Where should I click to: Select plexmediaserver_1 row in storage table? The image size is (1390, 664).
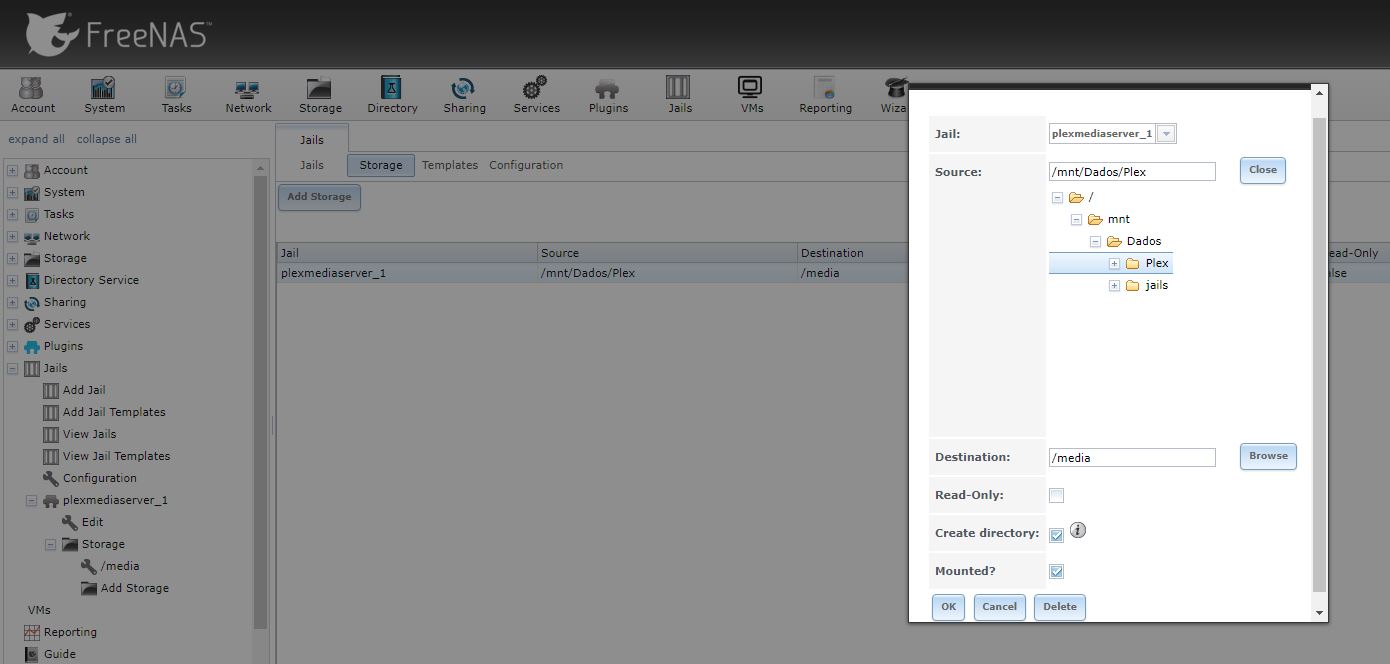click(x=592, y=273)
